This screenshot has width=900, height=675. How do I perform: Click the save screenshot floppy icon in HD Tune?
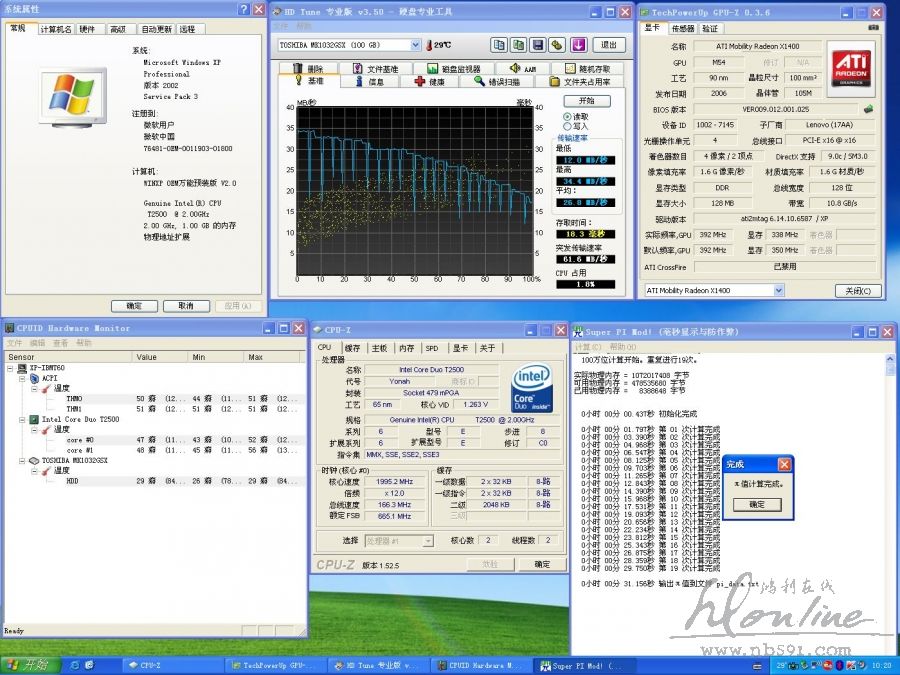537,45
